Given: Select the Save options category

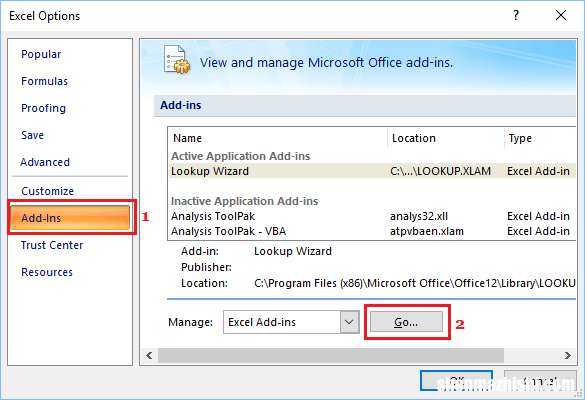Looking at the screenshot, I should coord(32,135).
